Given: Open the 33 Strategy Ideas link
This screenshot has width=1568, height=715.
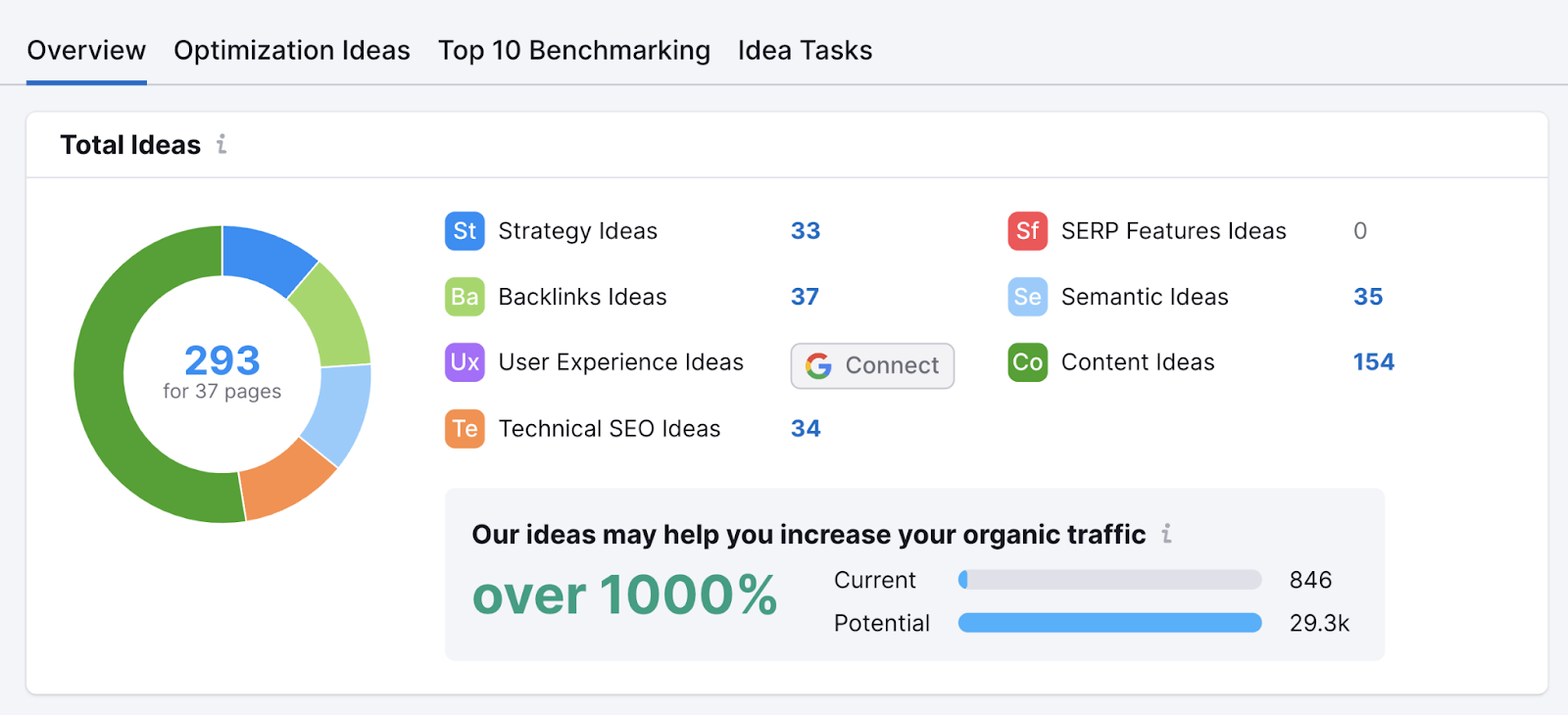Looking at the screenshot, I should [x=805, y=231].
